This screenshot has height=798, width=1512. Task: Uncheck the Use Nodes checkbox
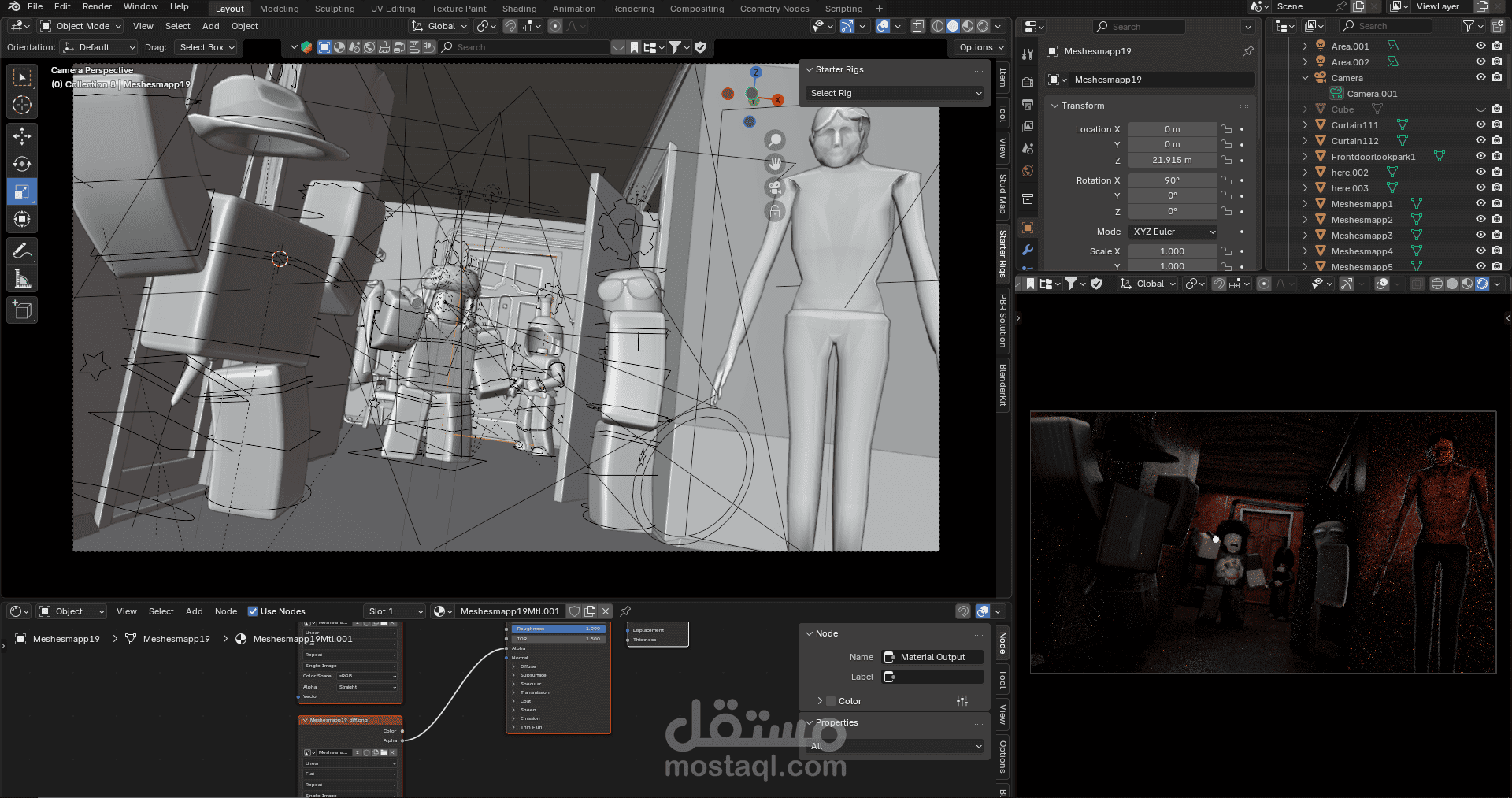[253, 611]
